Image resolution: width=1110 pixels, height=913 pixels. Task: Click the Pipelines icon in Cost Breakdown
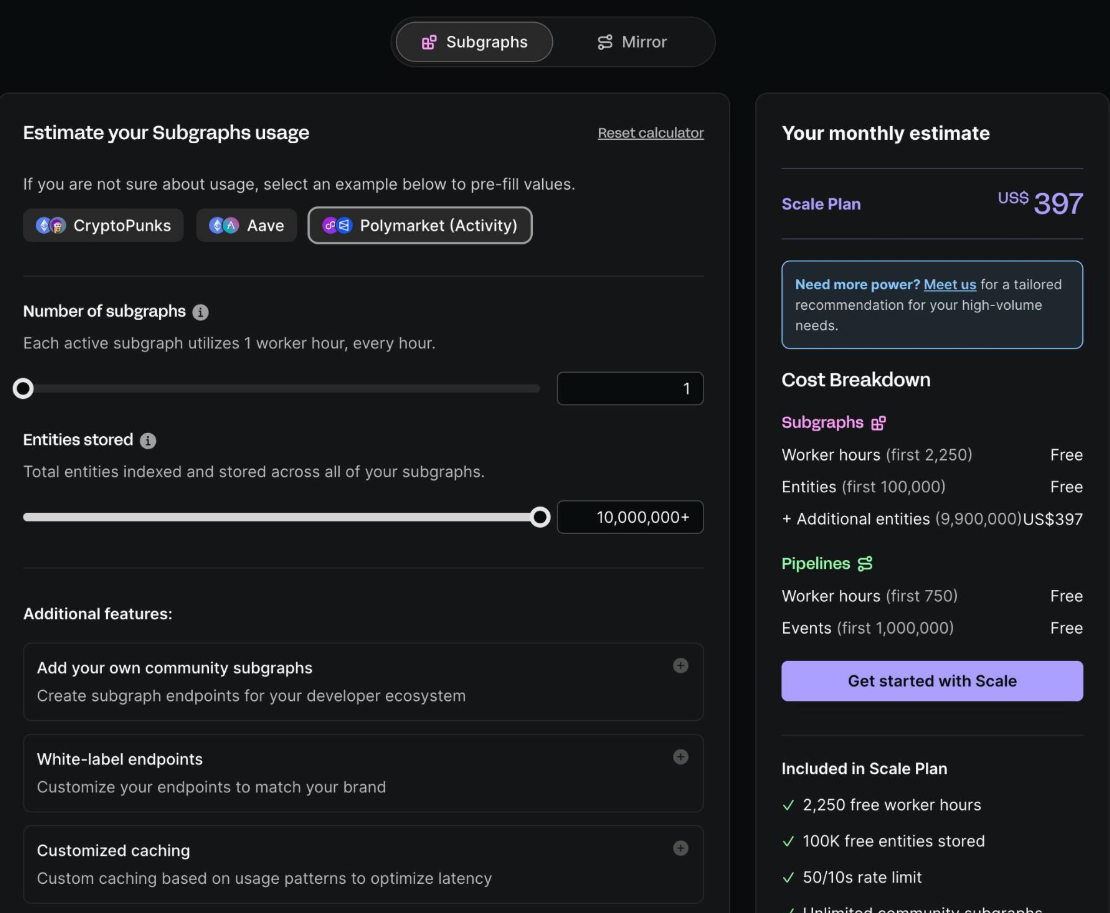(865, 564)
